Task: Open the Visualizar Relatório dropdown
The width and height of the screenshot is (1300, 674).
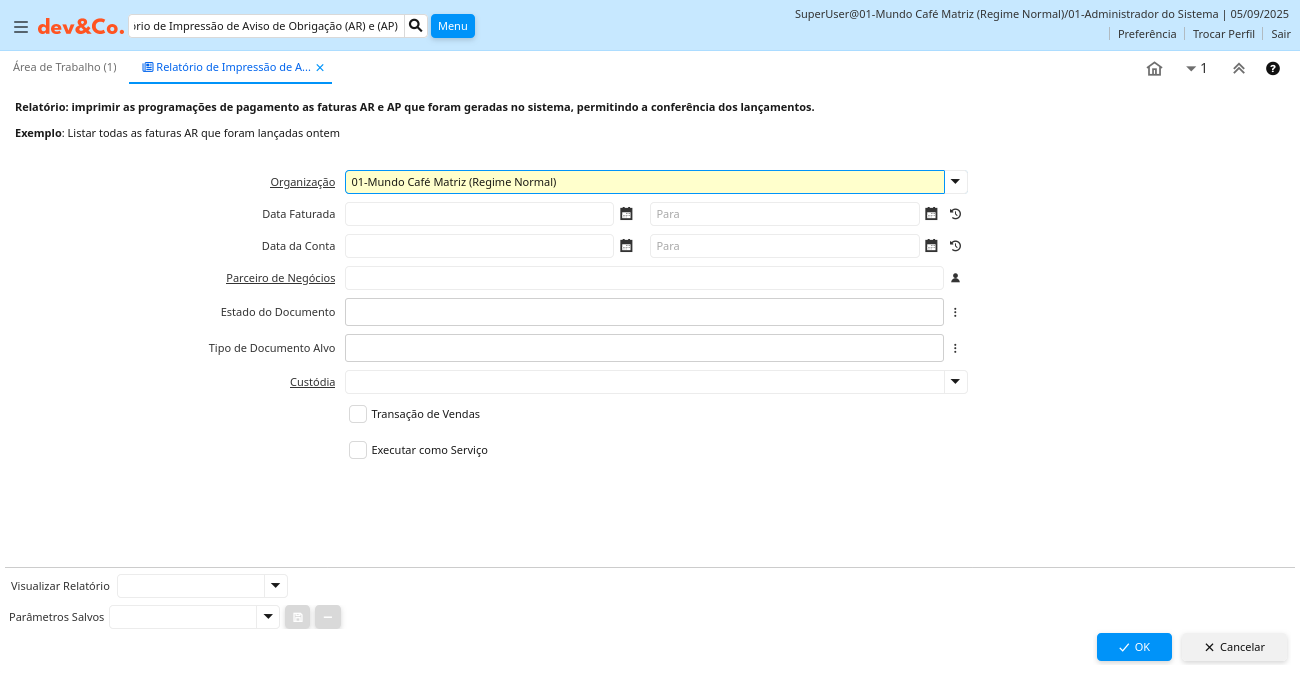Action: pos(275,586)
